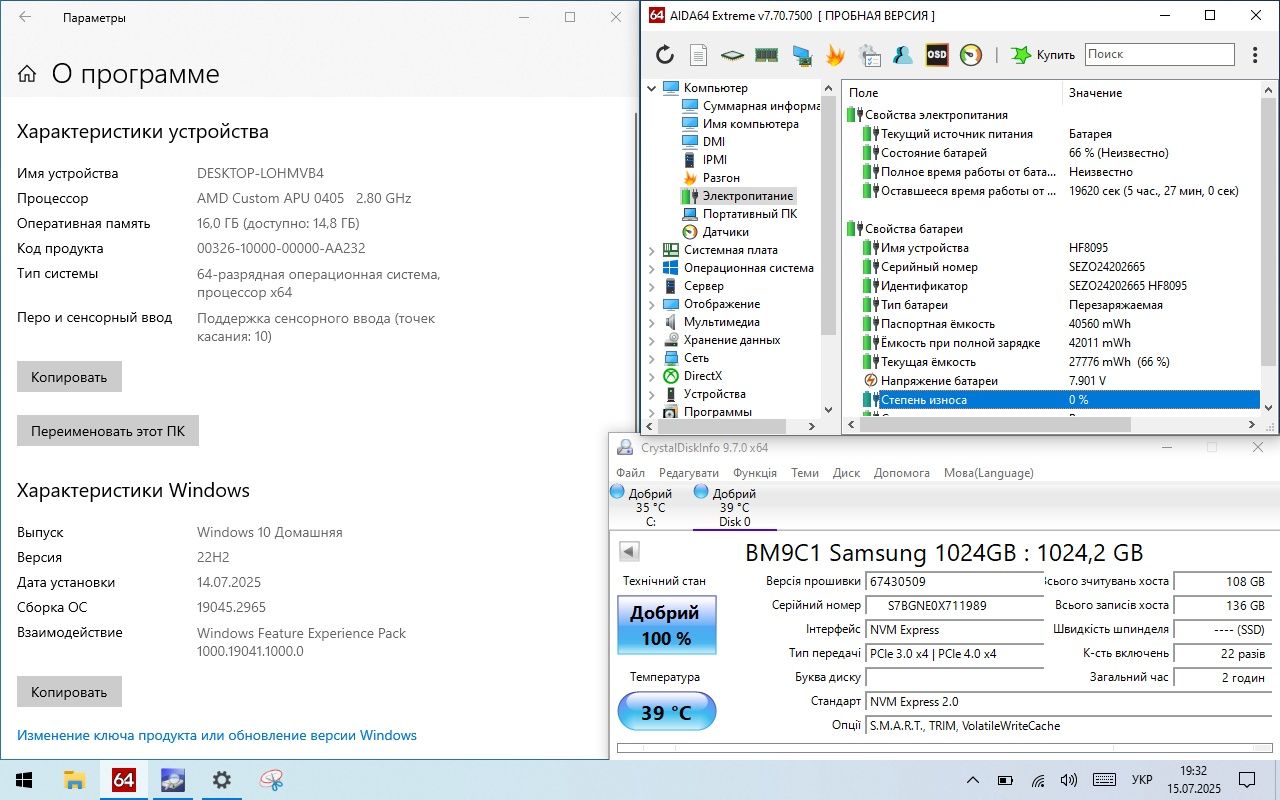Open the Функція menu in CrystalDiskInfo
The height and width of the screenshot is (800, 1280).
point(755,473)
